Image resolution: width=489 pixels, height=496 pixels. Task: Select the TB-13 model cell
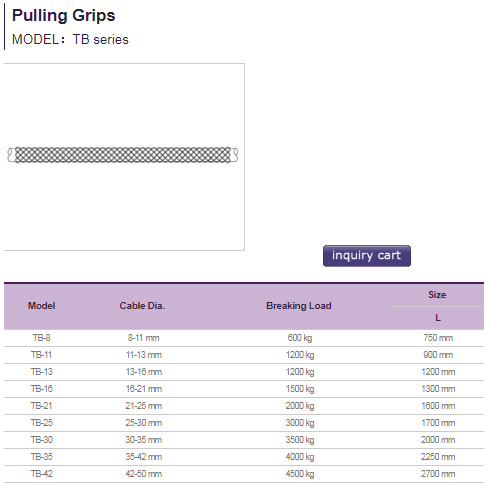tap(42, 372)
